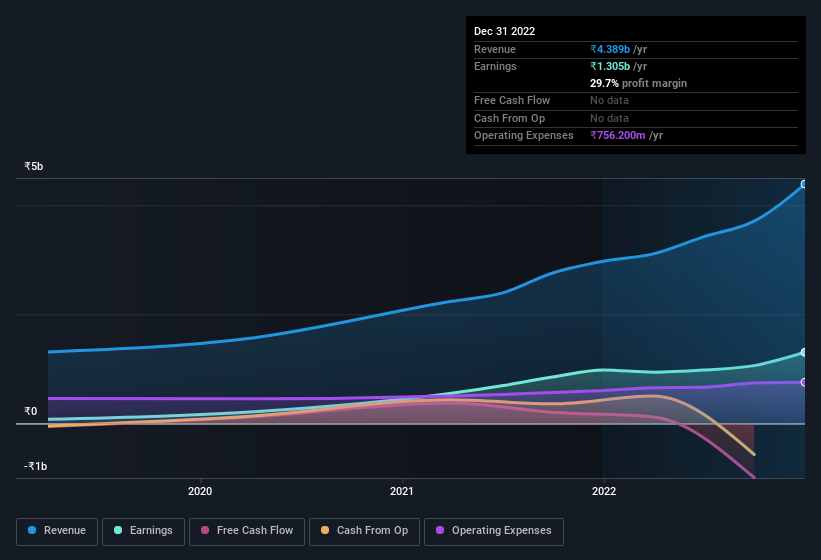Image resolution: width=821 pixels, height=560 pixels.
Task: Toggle the Operating Expenses legend button
Action: point(494,531)
